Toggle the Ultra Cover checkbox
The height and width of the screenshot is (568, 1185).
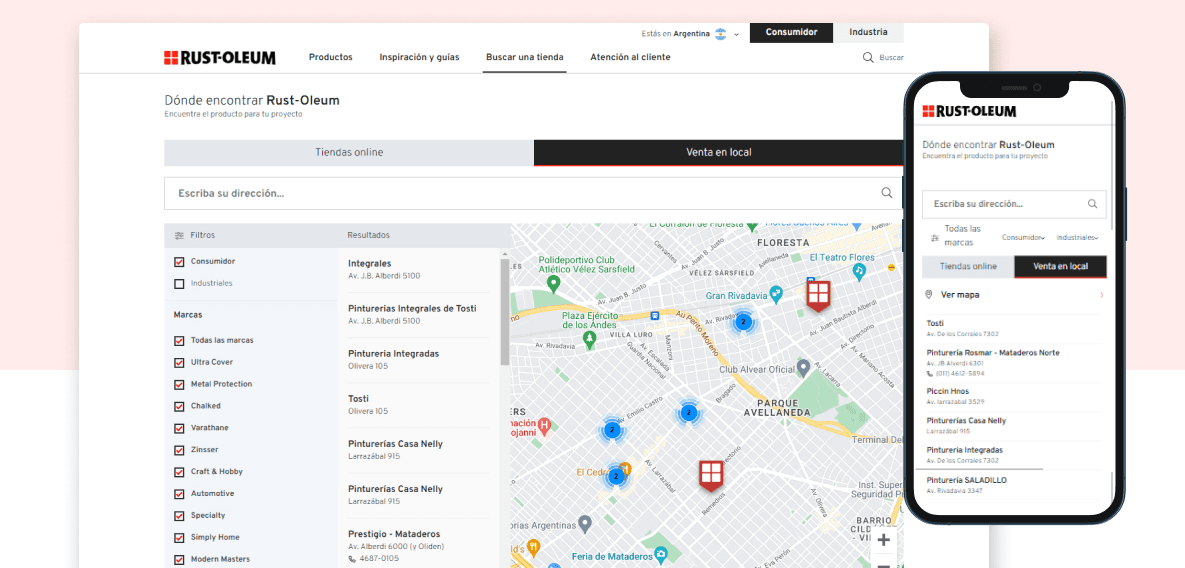(179, 363)
